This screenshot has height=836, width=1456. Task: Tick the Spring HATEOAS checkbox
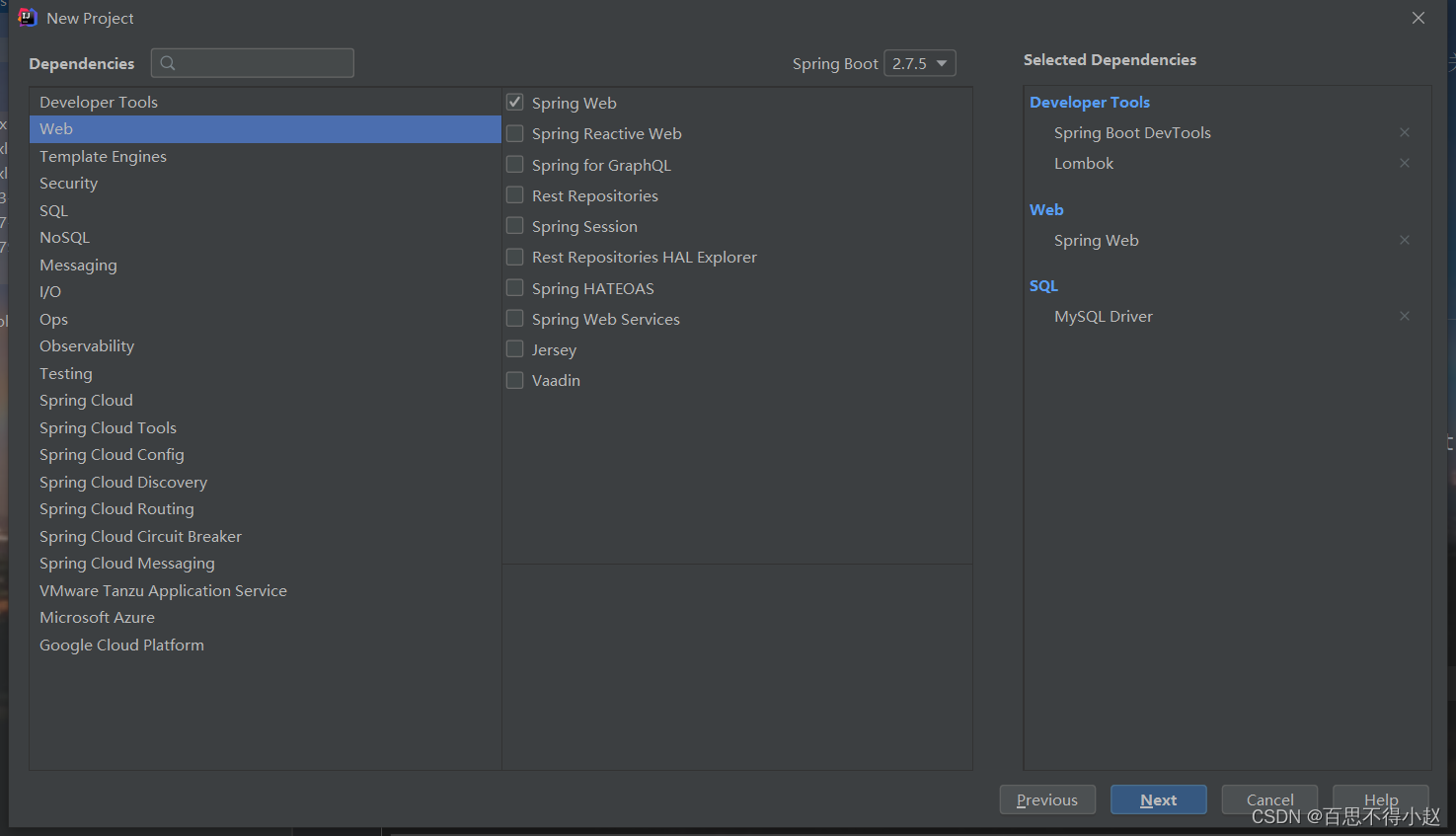[x=515, y=287]
